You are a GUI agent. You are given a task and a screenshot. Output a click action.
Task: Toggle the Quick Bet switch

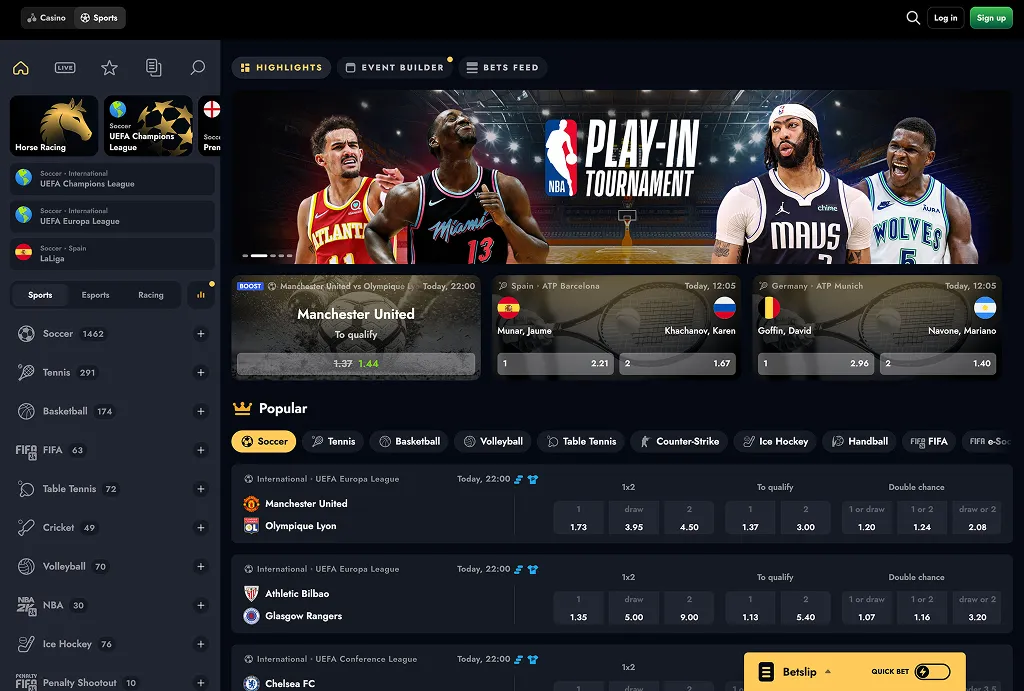pyautogui.click(x=932, y=672)
